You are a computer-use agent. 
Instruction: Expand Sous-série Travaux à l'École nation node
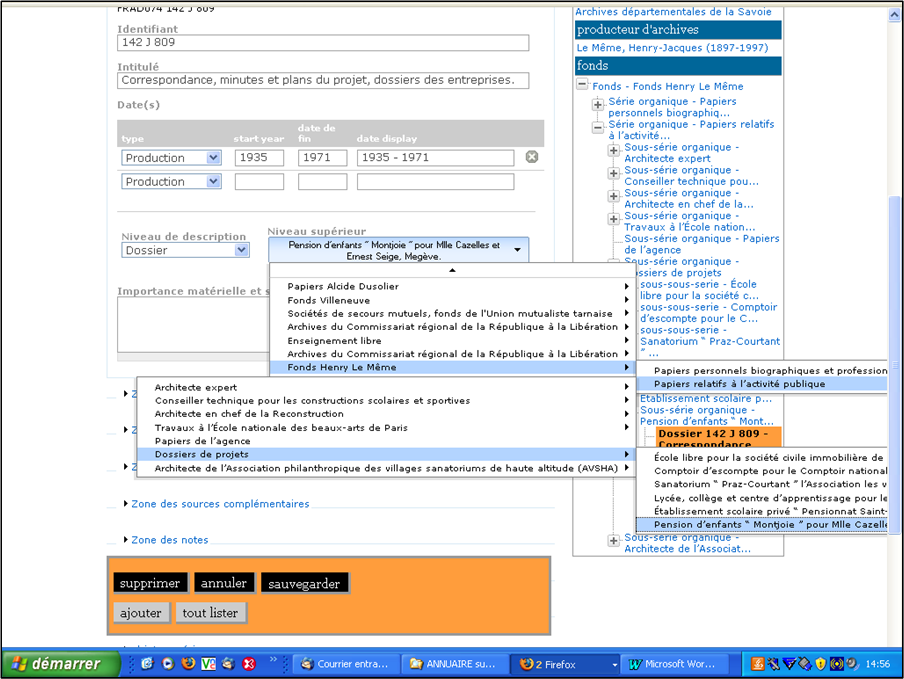(x=613, y=219)
